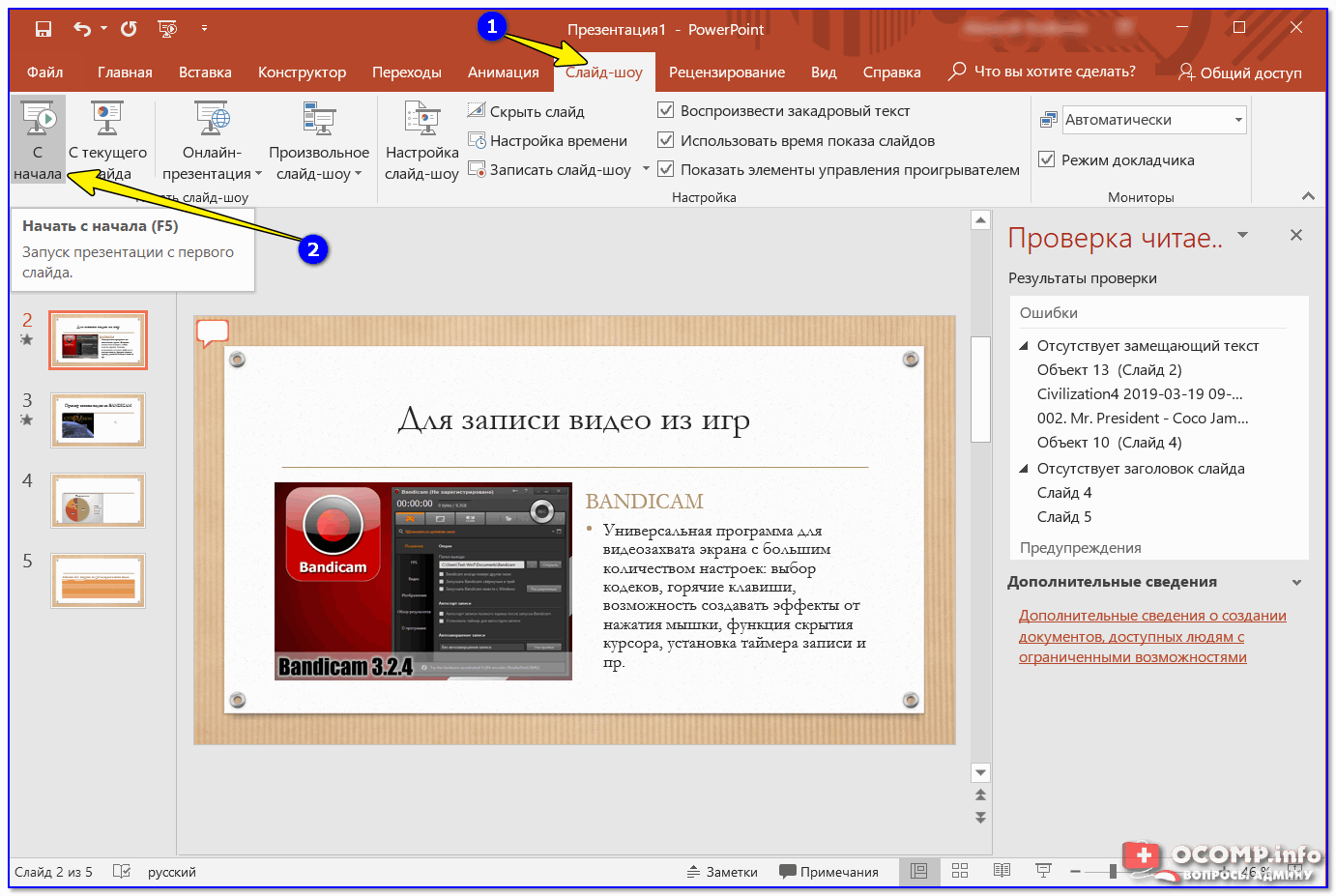
Task: Expand Записать слайд-шоу dropdown arrow
Action: pyautogui.click(x=646, y=169)
